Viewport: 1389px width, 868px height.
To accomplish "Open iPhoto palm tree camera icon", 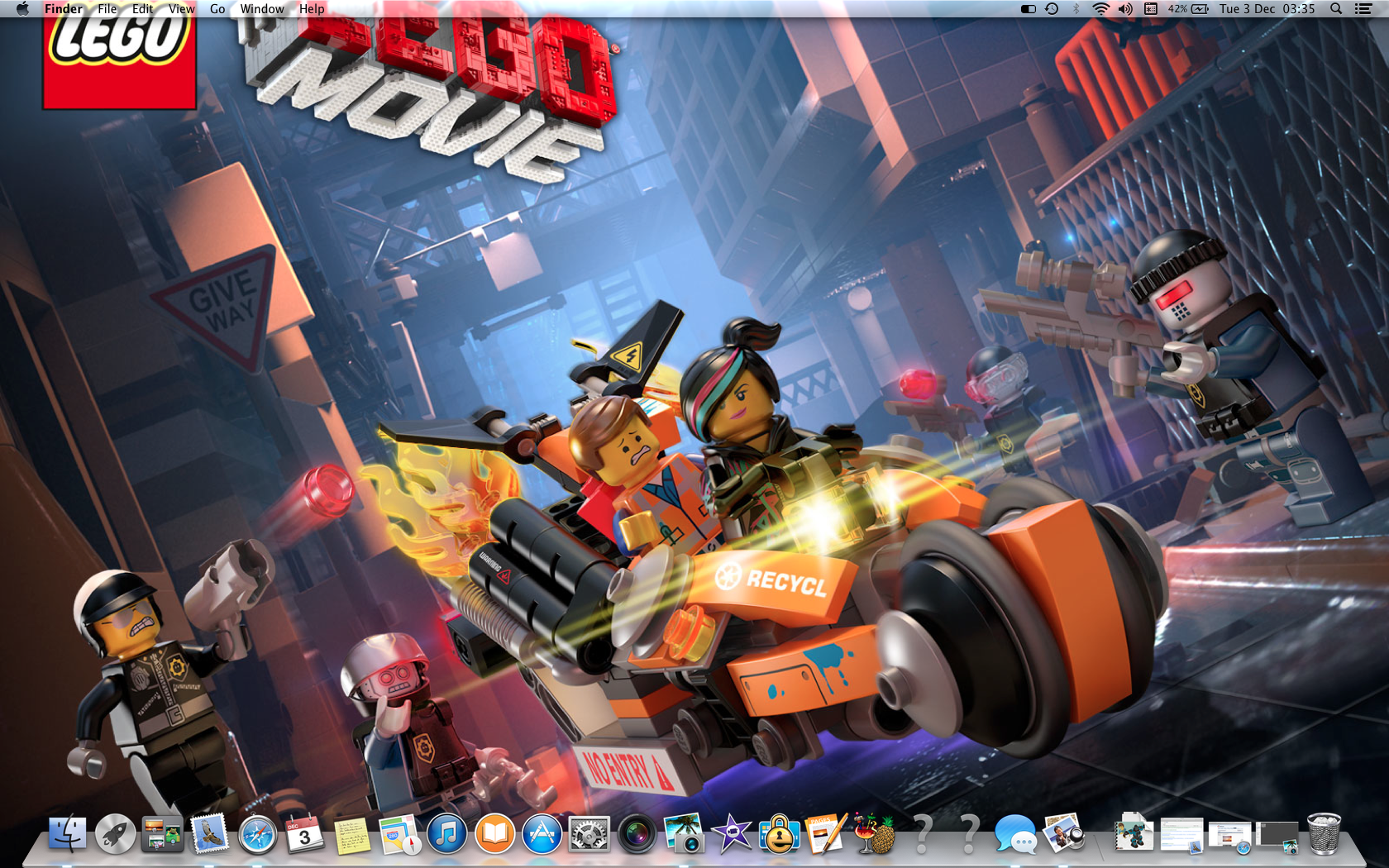I will click(x=685, y=833).
